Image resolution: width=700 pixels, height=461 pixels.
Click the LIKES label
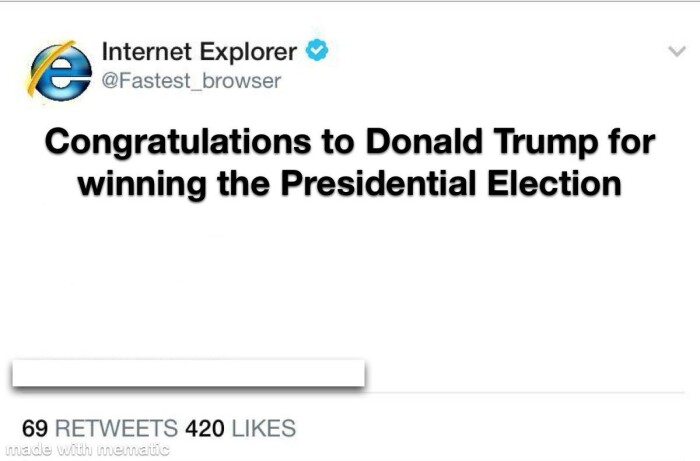tap(263, 429)
